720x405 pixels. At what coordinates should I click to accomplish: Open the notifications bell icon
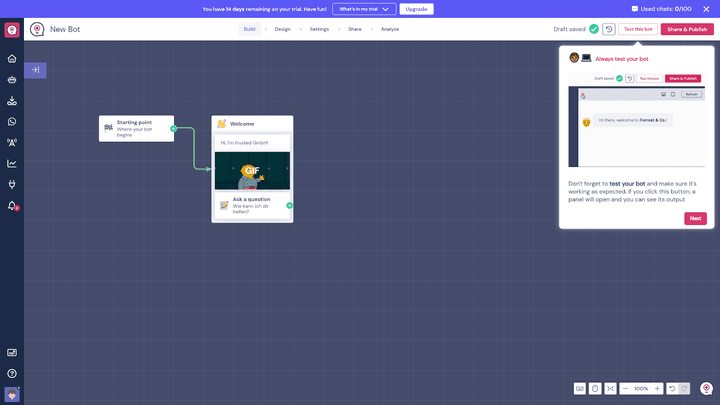(12, 205)
